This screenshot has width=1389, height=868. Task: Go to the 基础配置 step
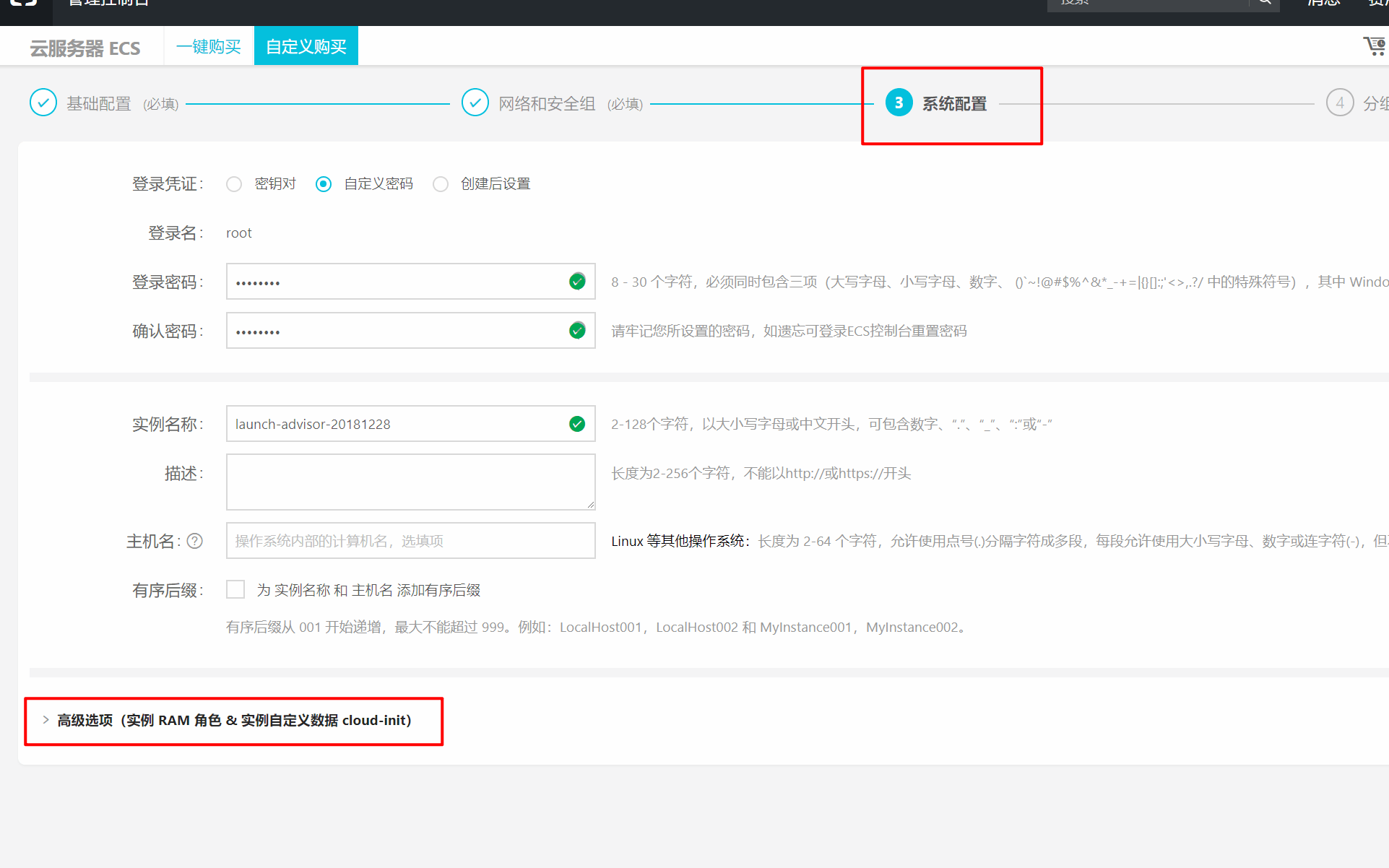click(x=99, y=104)
